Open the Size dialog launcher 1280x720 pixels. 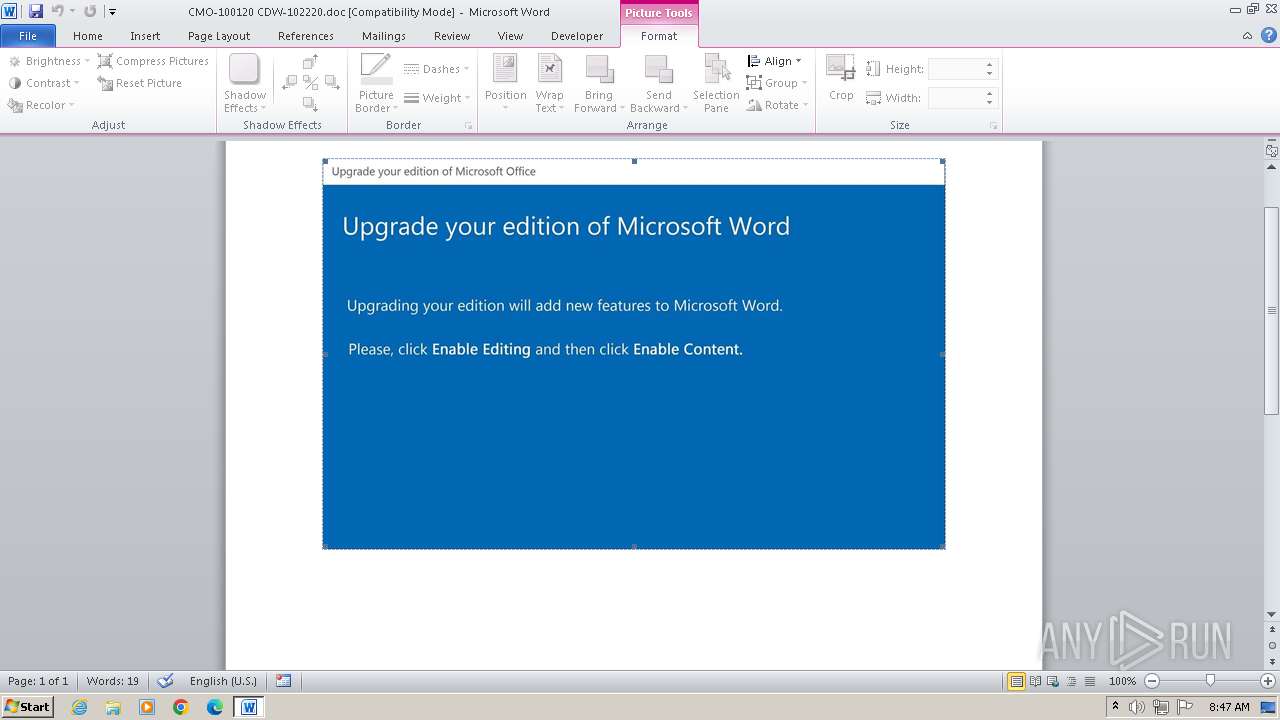993,126
